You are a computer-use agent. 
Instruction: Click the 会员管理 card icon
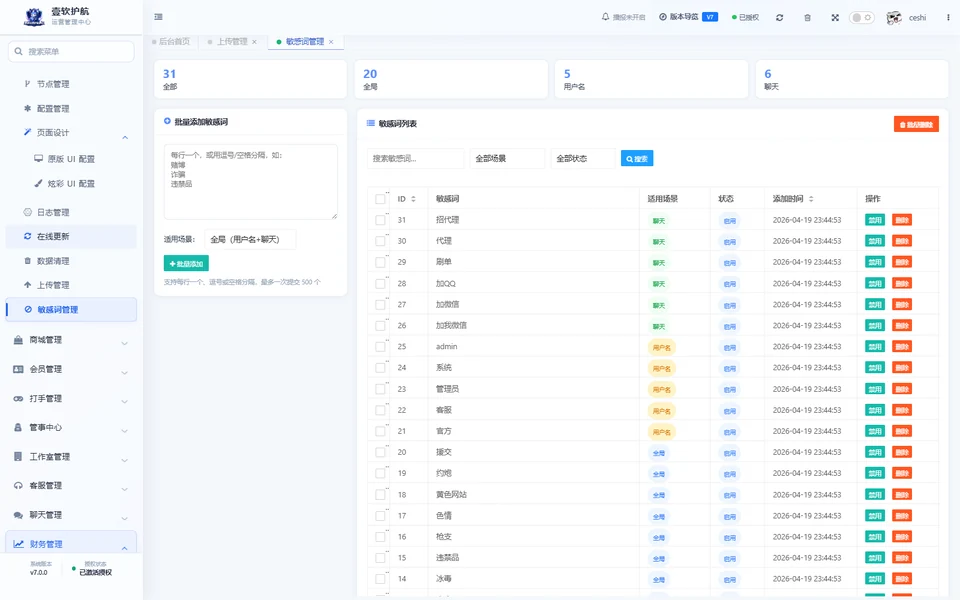(x=18, y=369)
